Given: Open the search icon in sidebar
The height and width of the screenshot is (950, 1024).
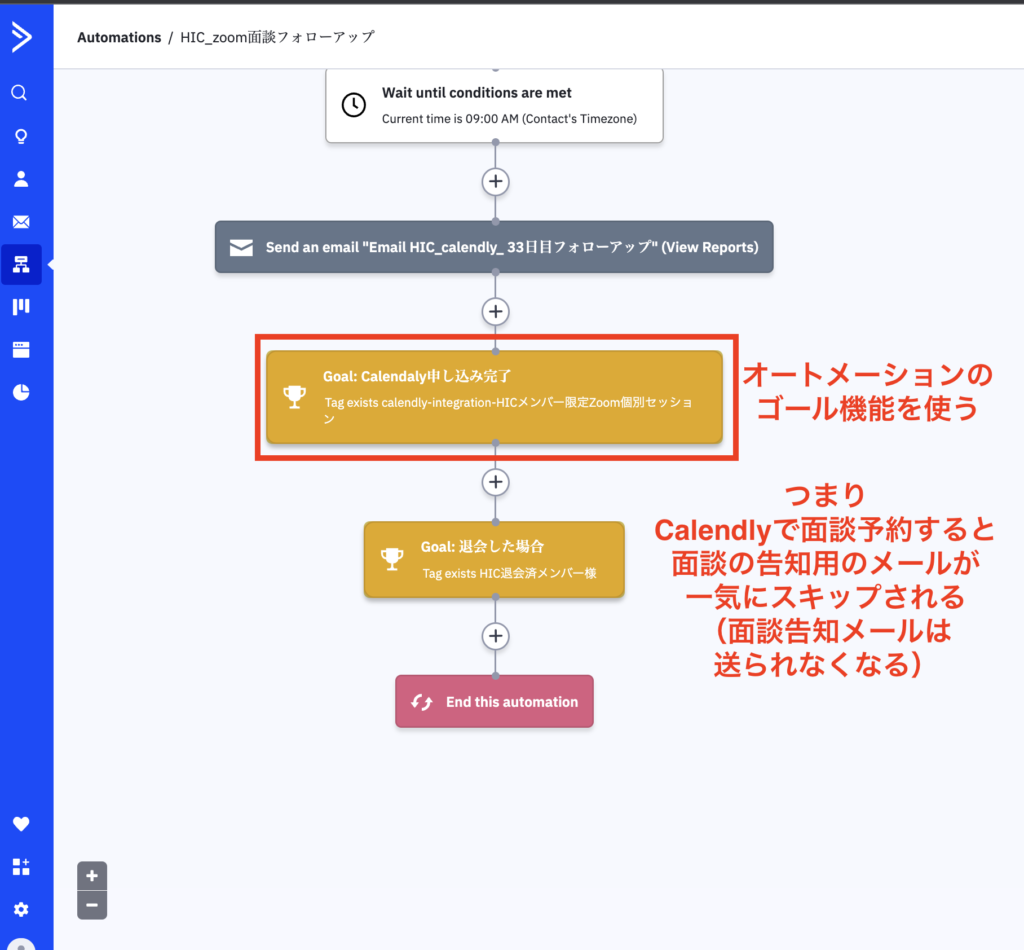Looking at the screenshot, I should click(20, 93).
